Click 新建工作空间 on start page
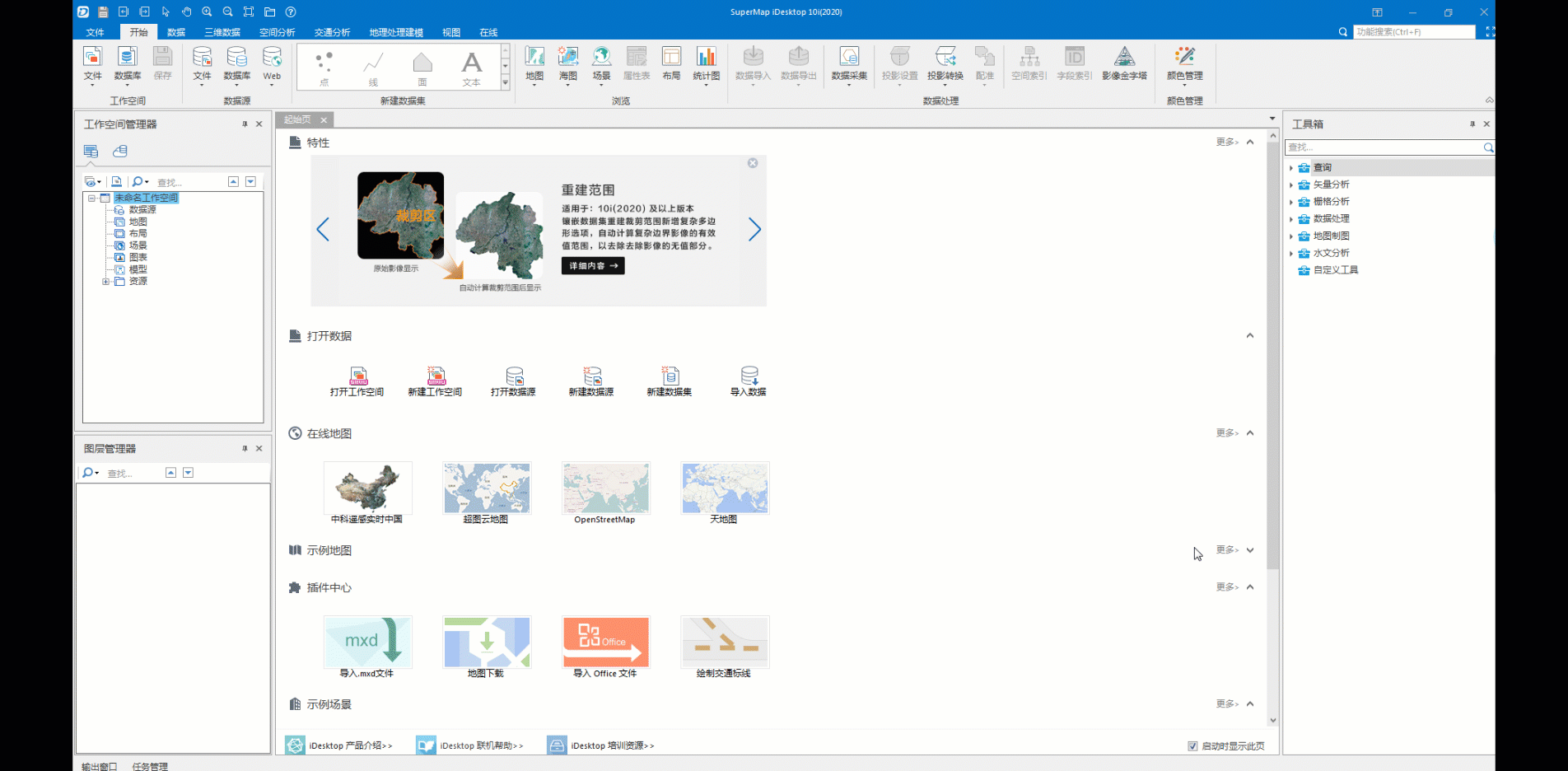The image size is (1568, 771). coord(435,382)
